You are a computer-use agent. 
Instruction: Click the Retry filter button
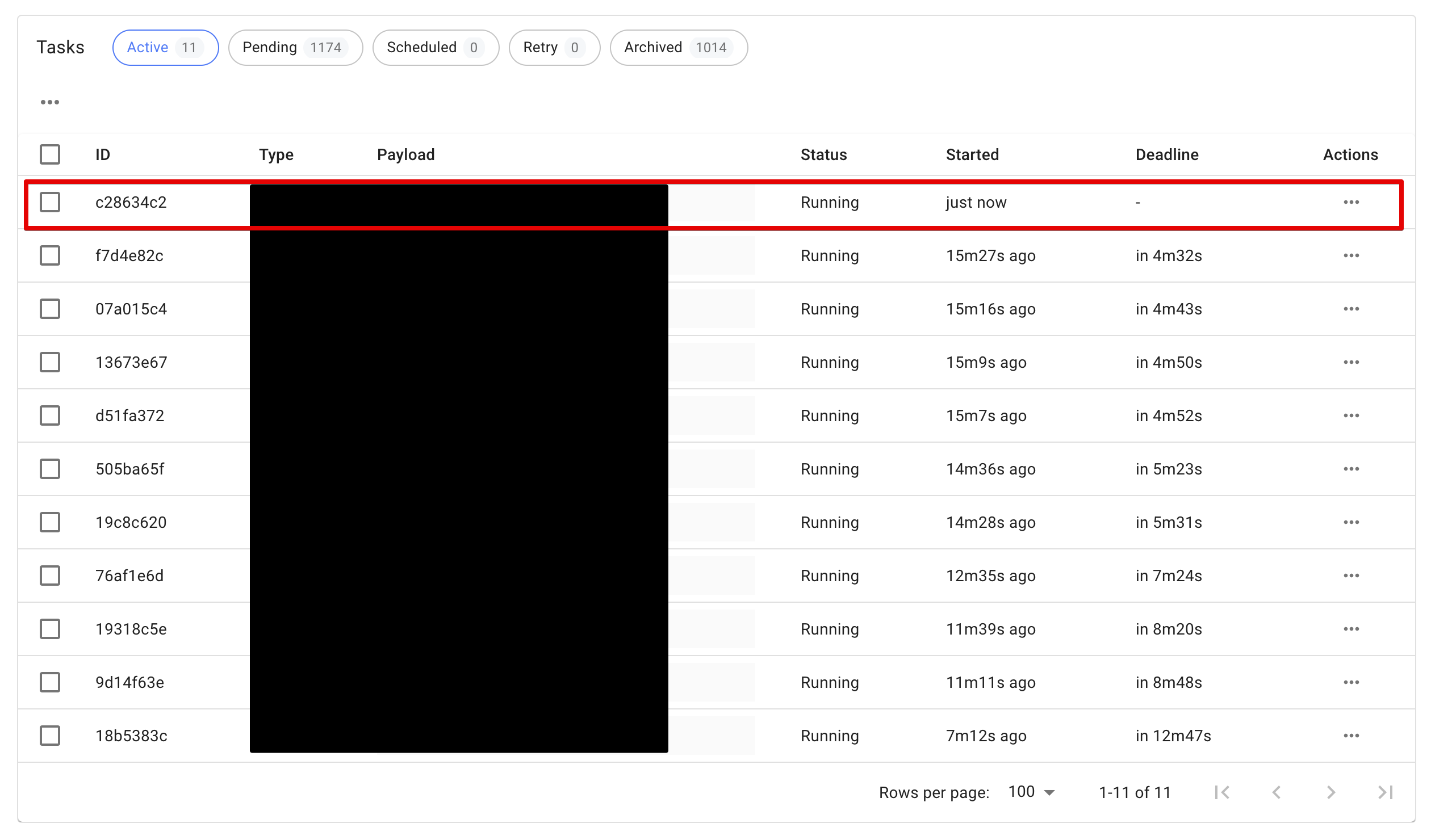click(554, 48)
